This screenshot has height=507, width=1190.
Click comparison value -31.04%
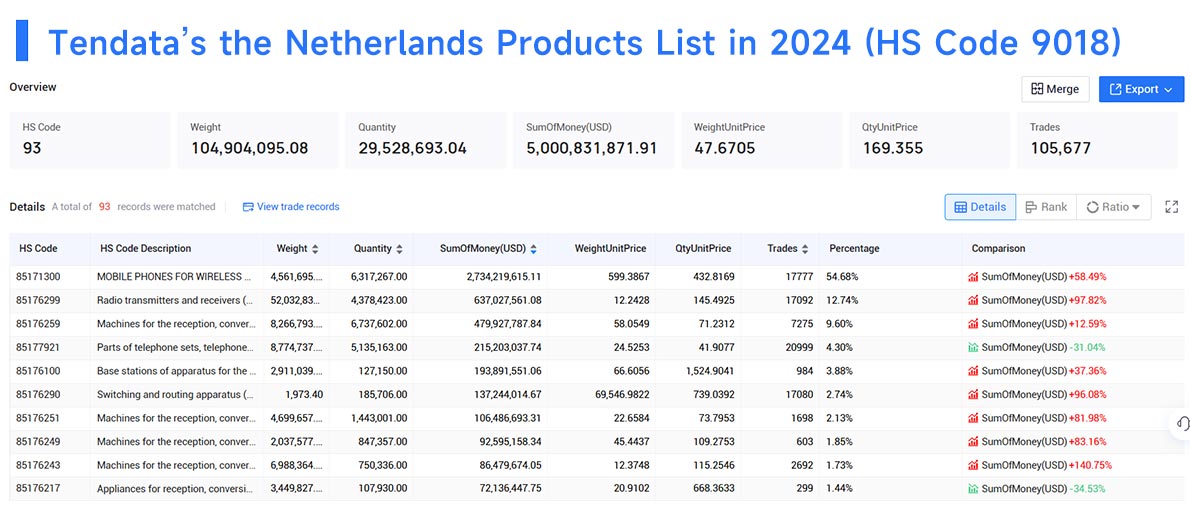[x=1087, y=348]
